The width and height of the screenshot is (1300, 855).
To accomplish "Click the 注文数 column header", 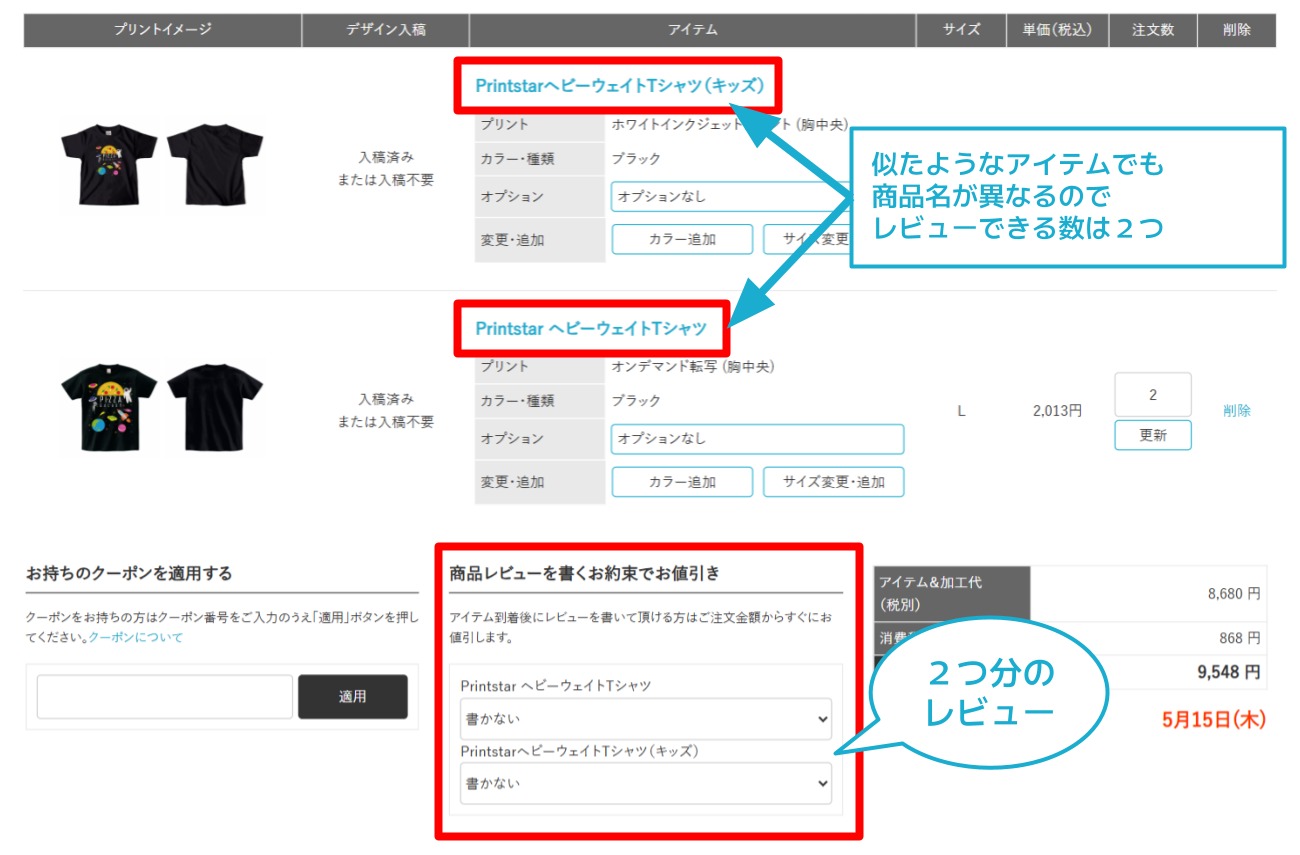I will 1153,30.
